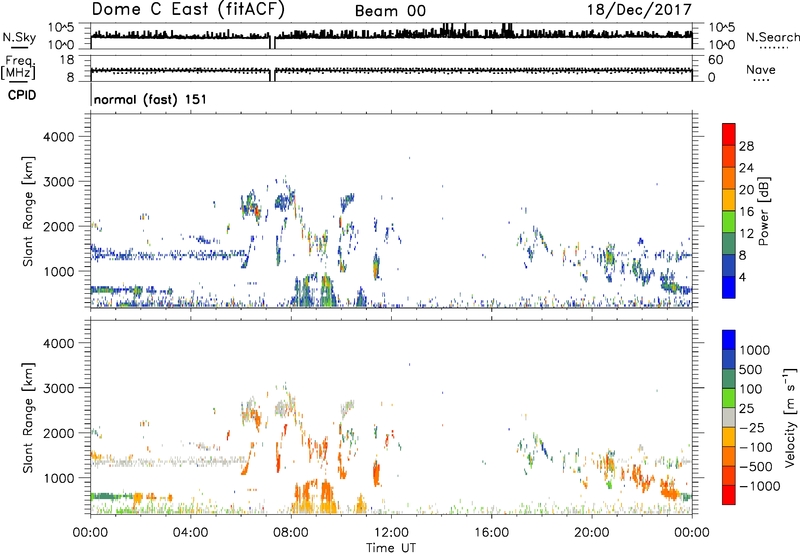Pick the bright blue top Velocity colorbar segment
The image size is (800, 554).
[x=729, y=340]
